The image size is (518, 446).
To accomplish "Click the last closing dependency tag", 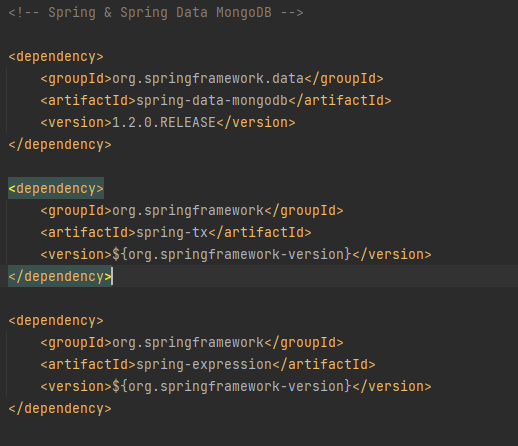I will click(60, 409).
